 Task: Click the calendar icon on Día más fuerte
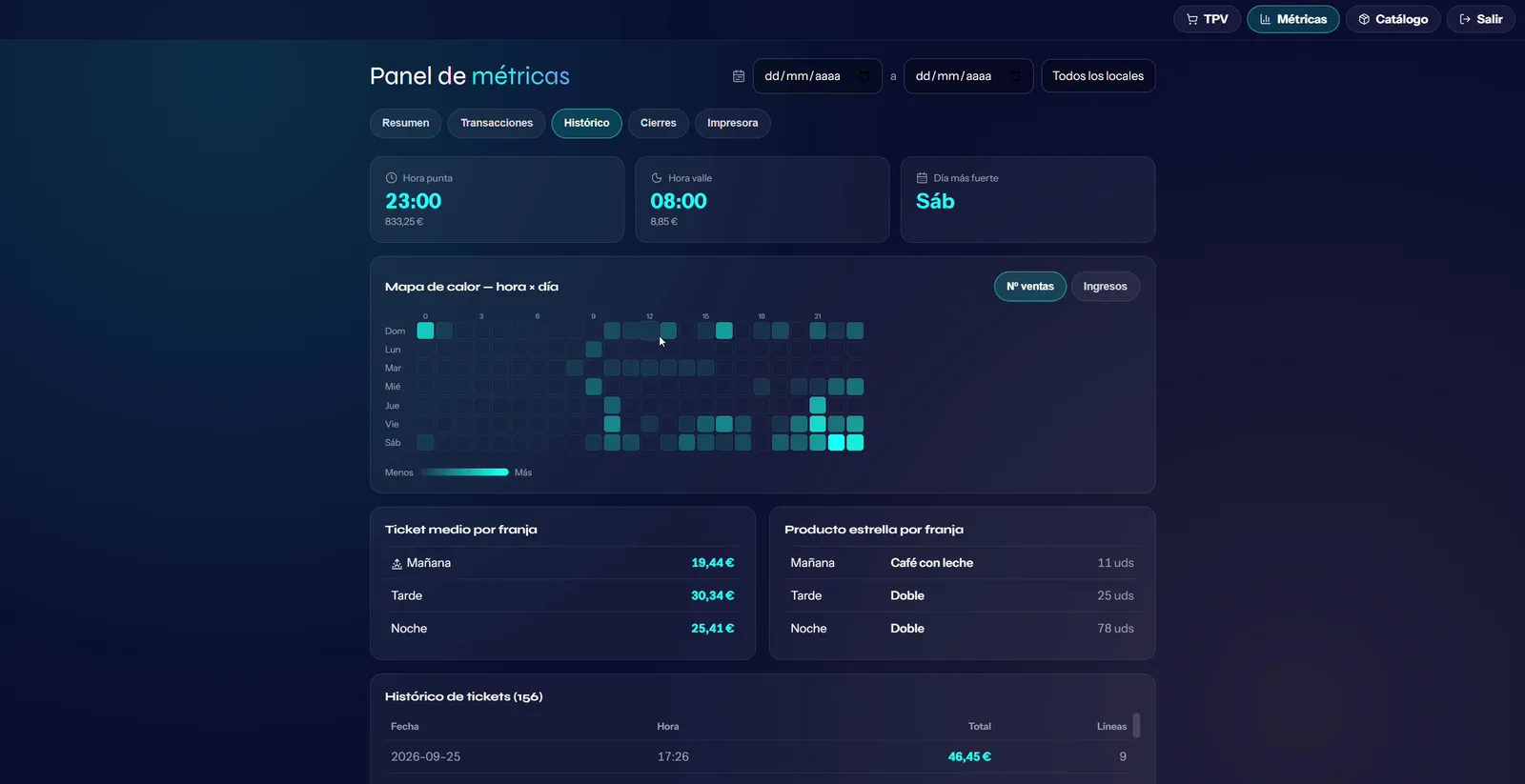922,178
